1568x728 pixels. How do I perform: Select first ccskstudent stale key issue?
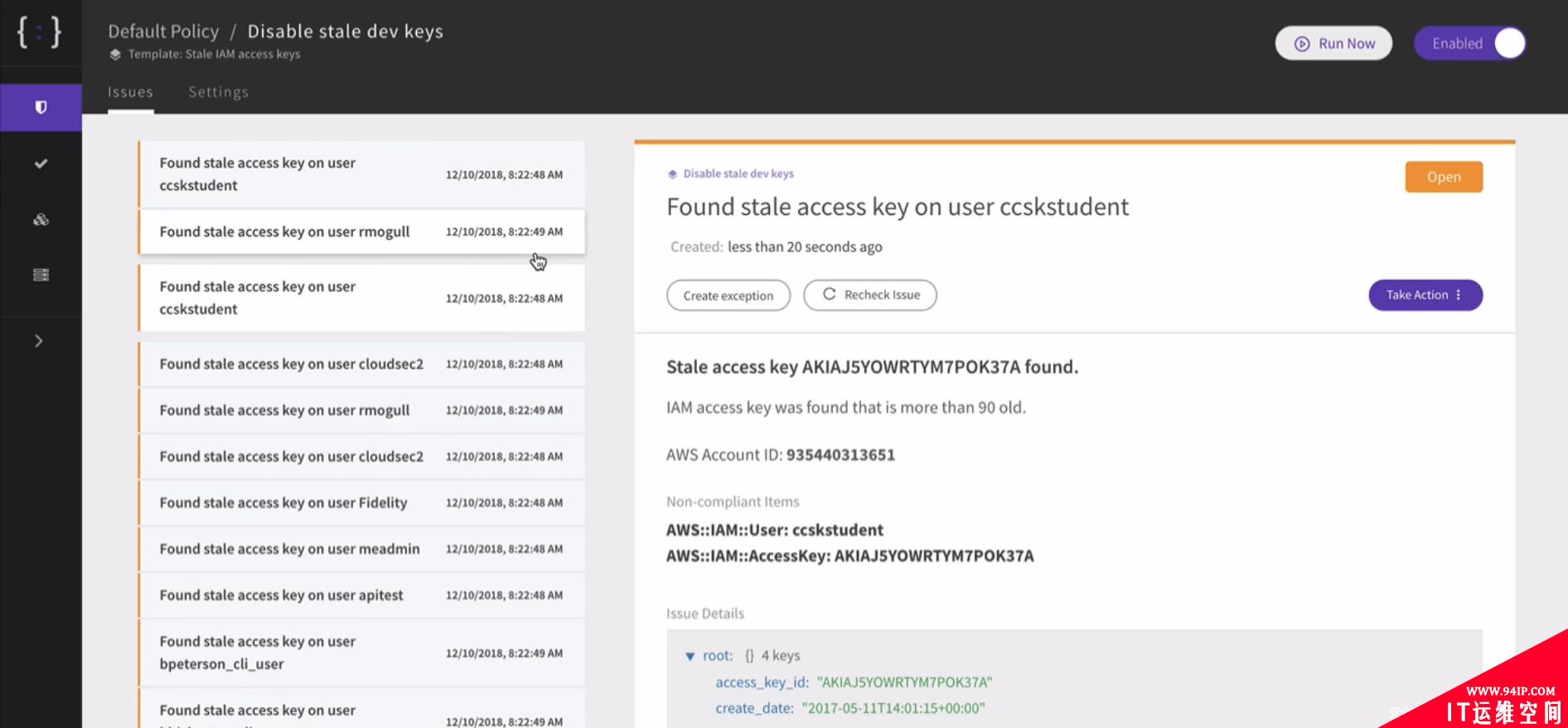(361, 174)
